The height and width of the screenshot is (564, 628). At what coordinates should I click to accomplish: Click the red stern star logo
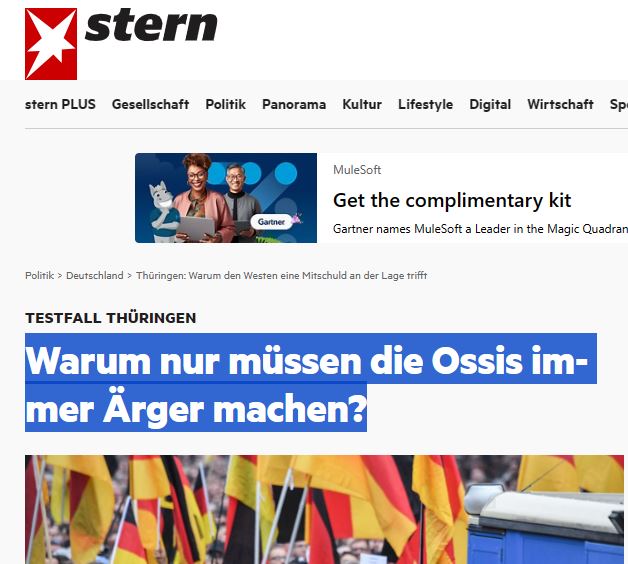(x=51, y=44)
